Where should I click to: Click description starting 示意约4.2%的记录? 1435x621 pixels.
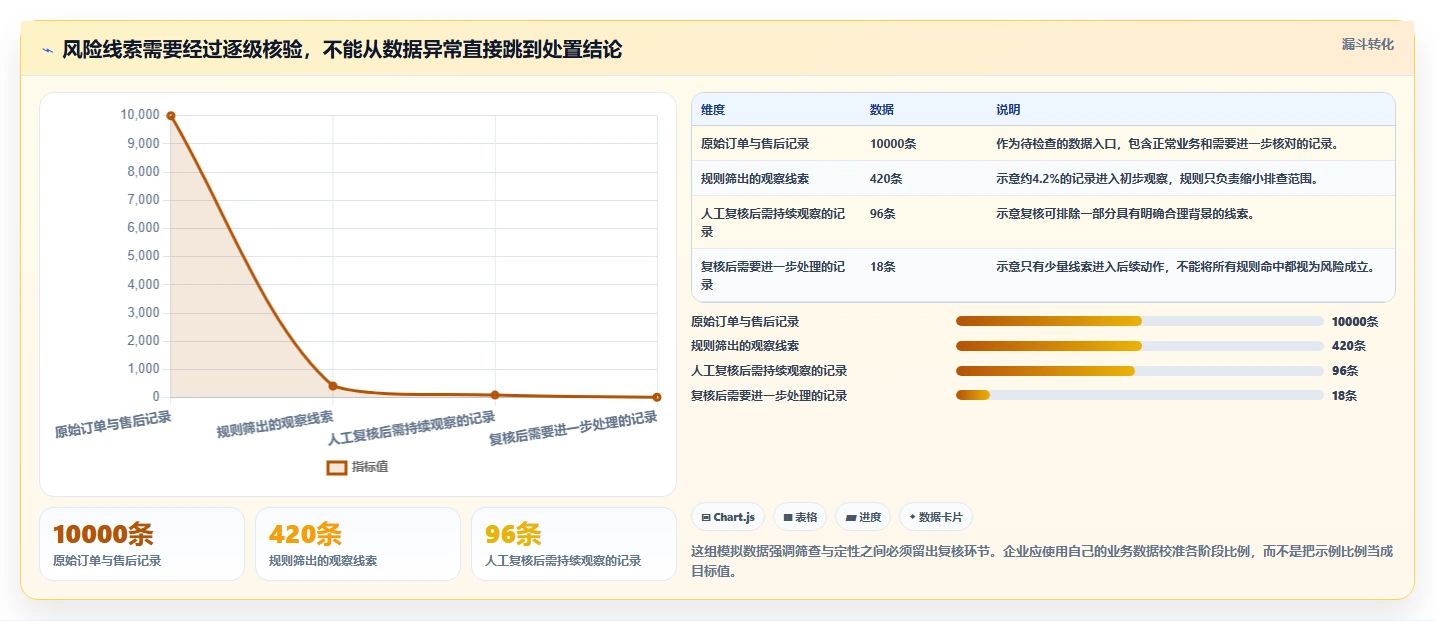pos(1157,179)
